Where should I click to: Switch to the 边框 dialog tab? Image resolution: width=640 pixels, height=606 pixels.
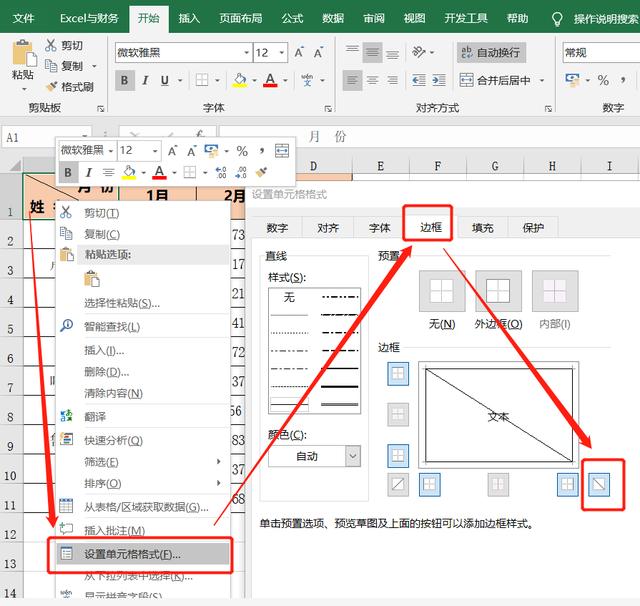click(x=431, y=227)
